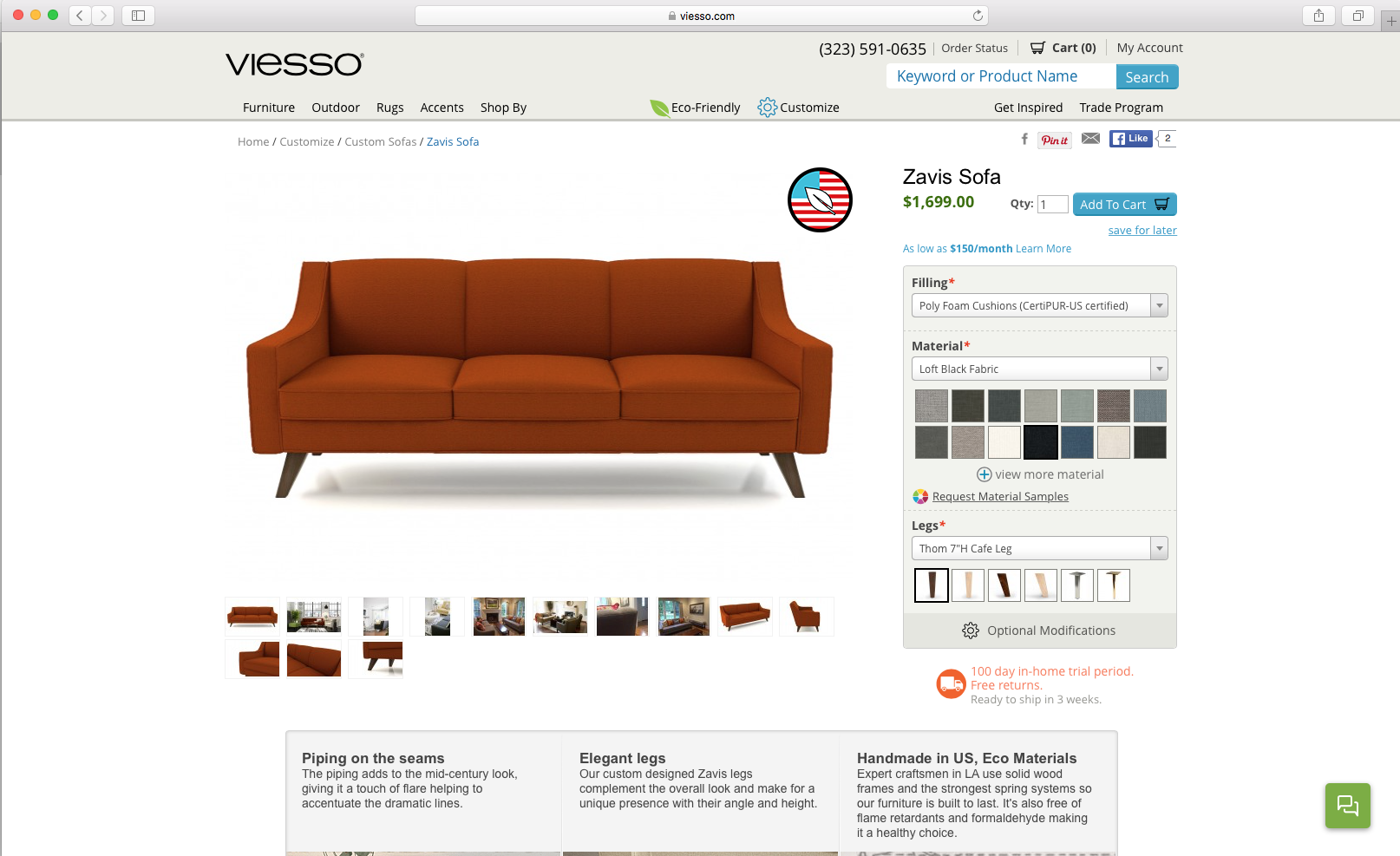Open the green live chat widget

[1348, 806]
